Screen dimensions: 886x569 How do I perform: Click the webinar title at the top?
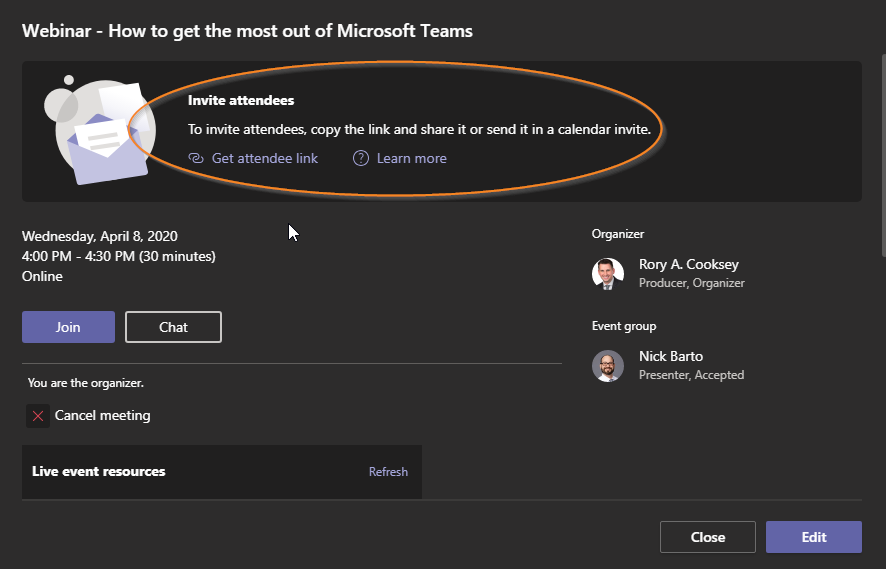point(247,31)
